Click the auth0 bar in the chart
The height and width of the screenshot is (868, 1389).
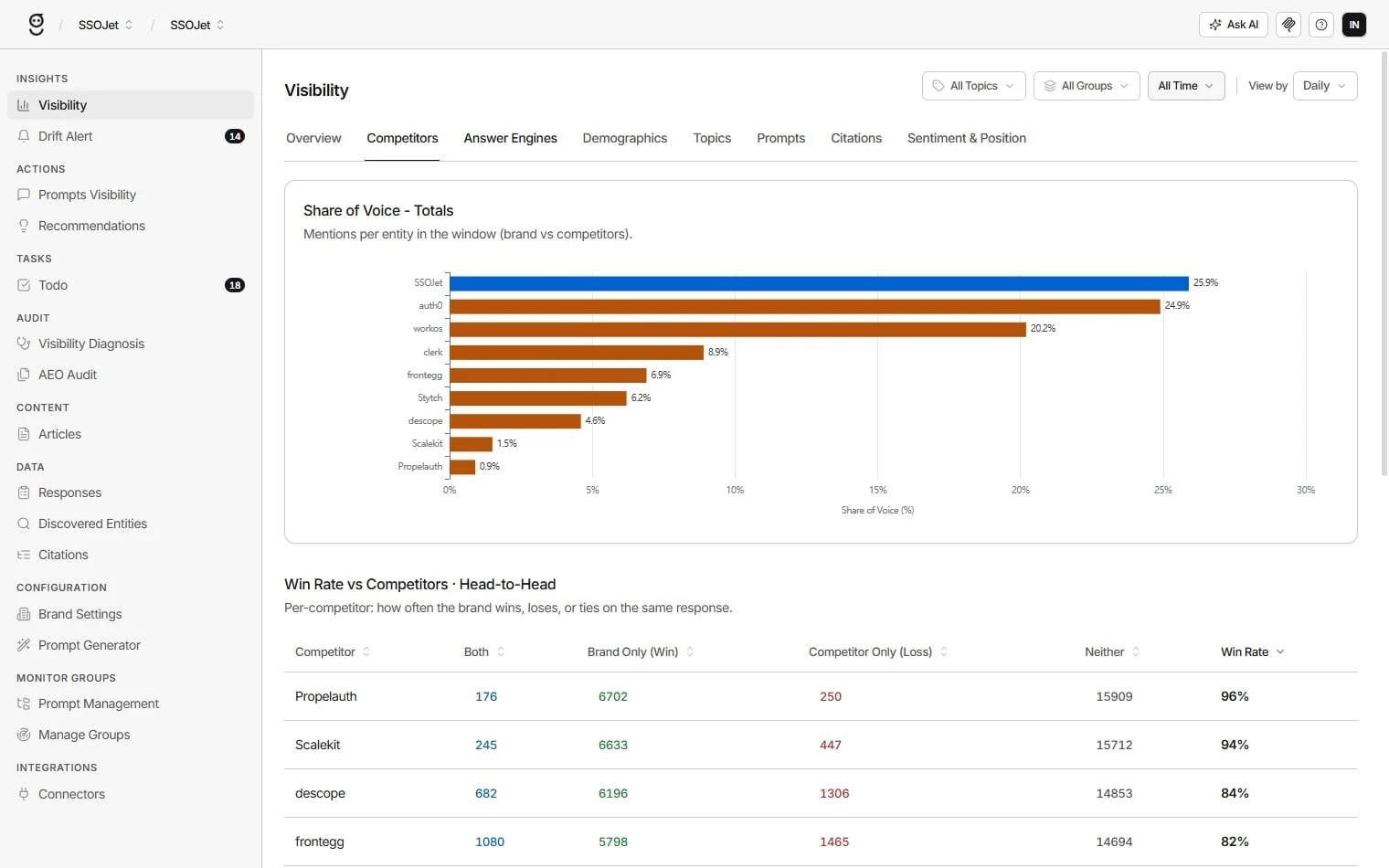click(x=805, y=306)
